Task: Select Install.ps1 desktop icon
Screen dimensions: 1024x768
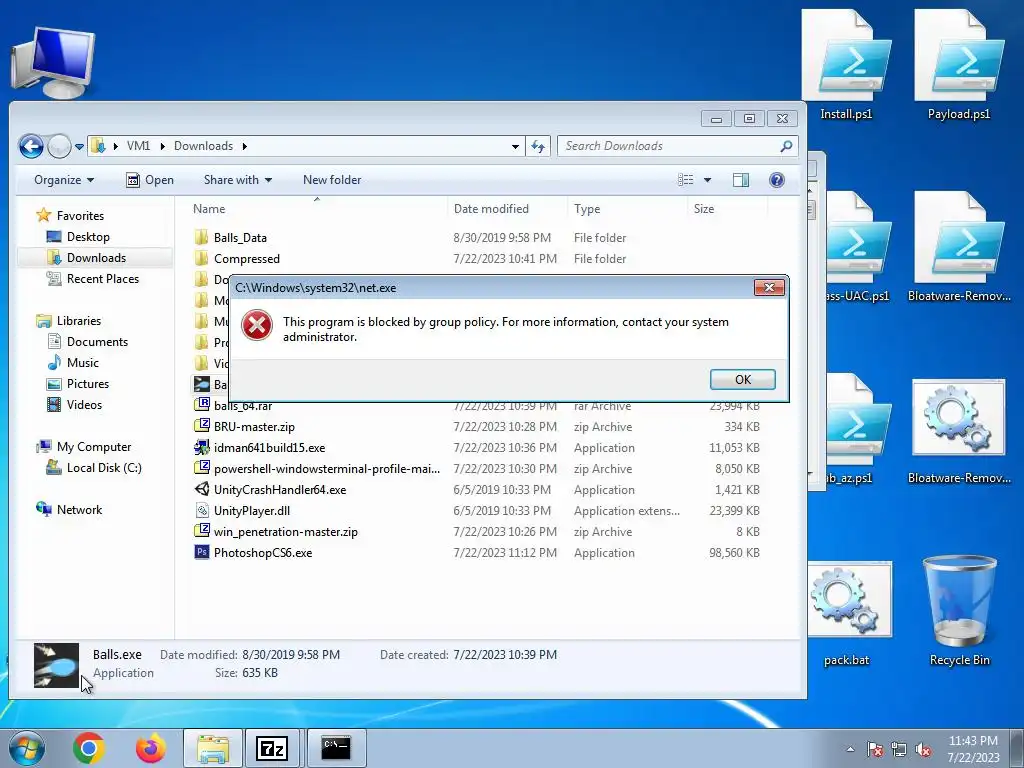Action: tap(846, 65)
